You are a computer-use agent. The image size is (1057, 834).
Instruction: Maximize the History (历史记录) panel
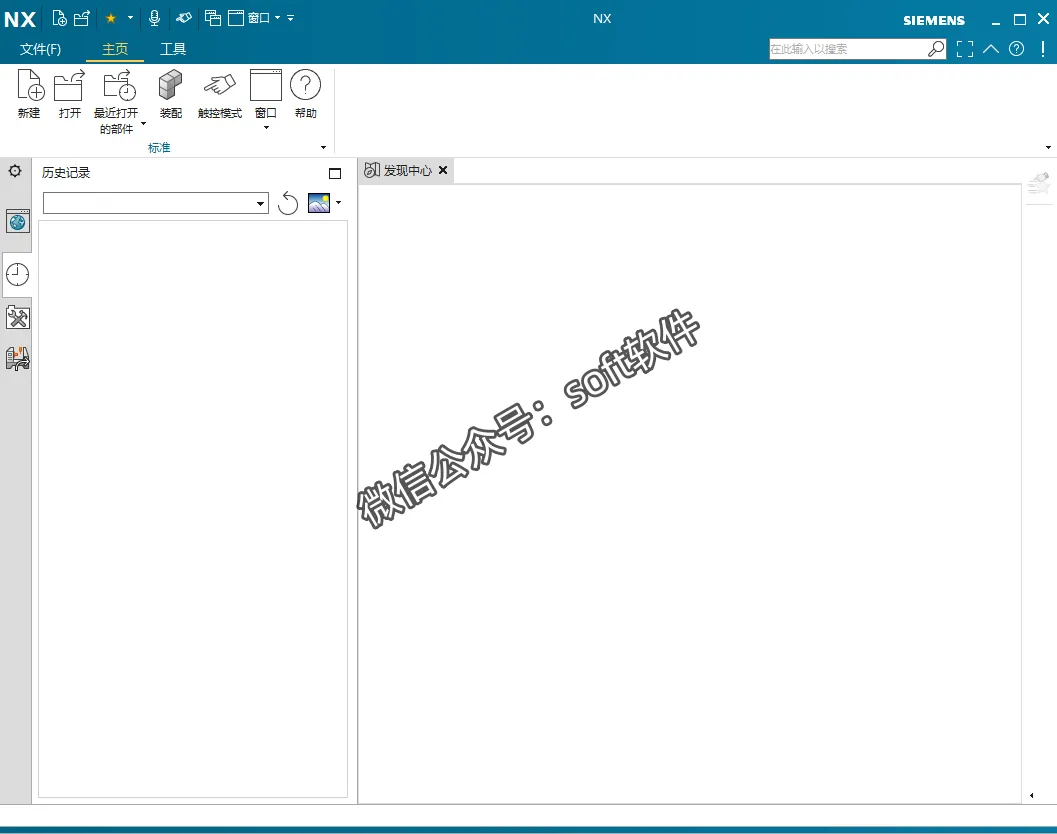point(335,174)
